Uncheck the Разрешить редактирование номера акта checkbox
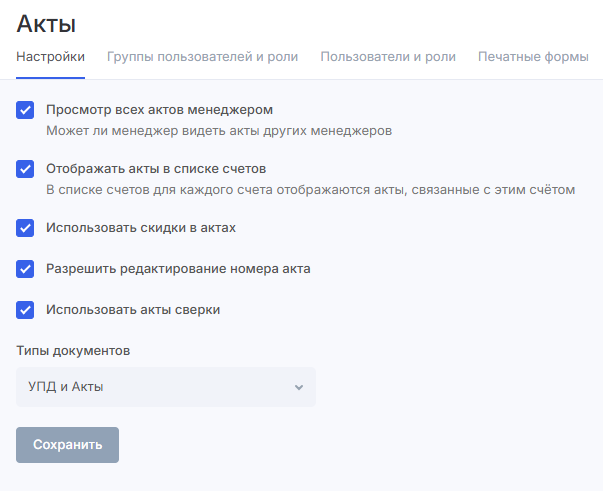Viewport: 603px width, 491px height. pyautogui.click(x=26, y=269)
